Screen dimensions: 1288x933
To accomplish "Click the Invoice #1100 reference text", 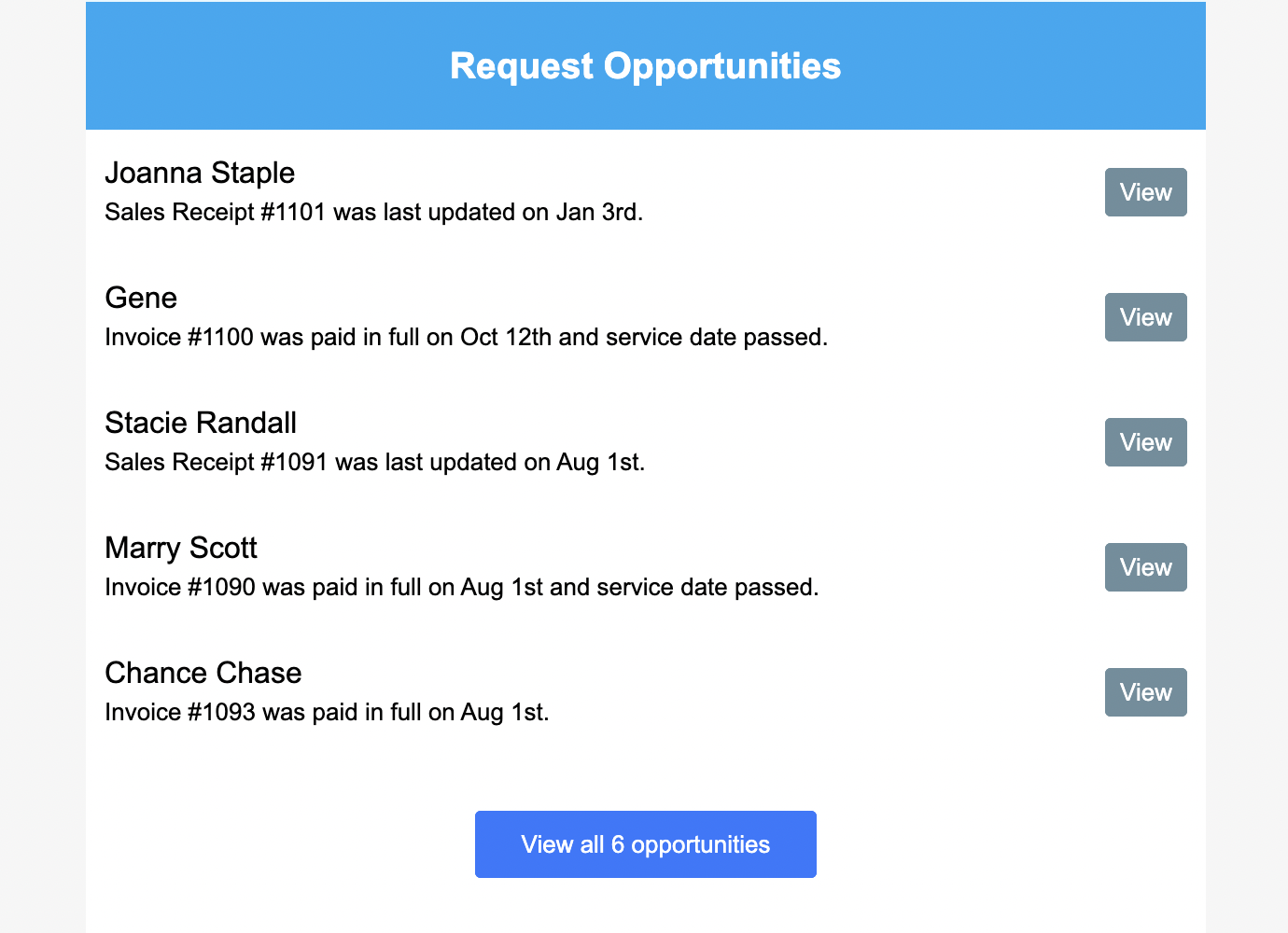I will pyautogui.click(x=179, y=338).
